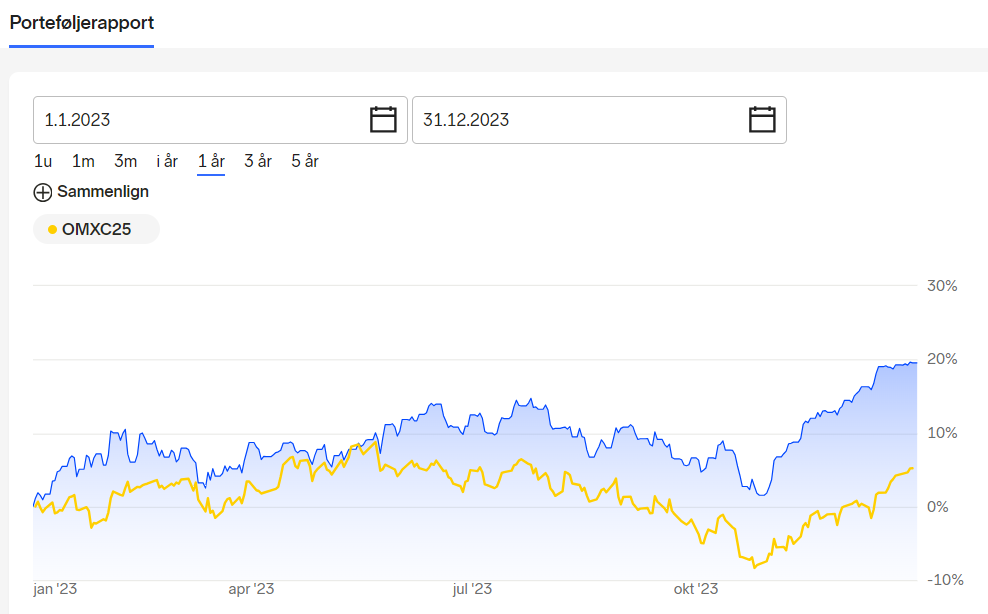Click the start date field showing 1.1.2023

220,120
